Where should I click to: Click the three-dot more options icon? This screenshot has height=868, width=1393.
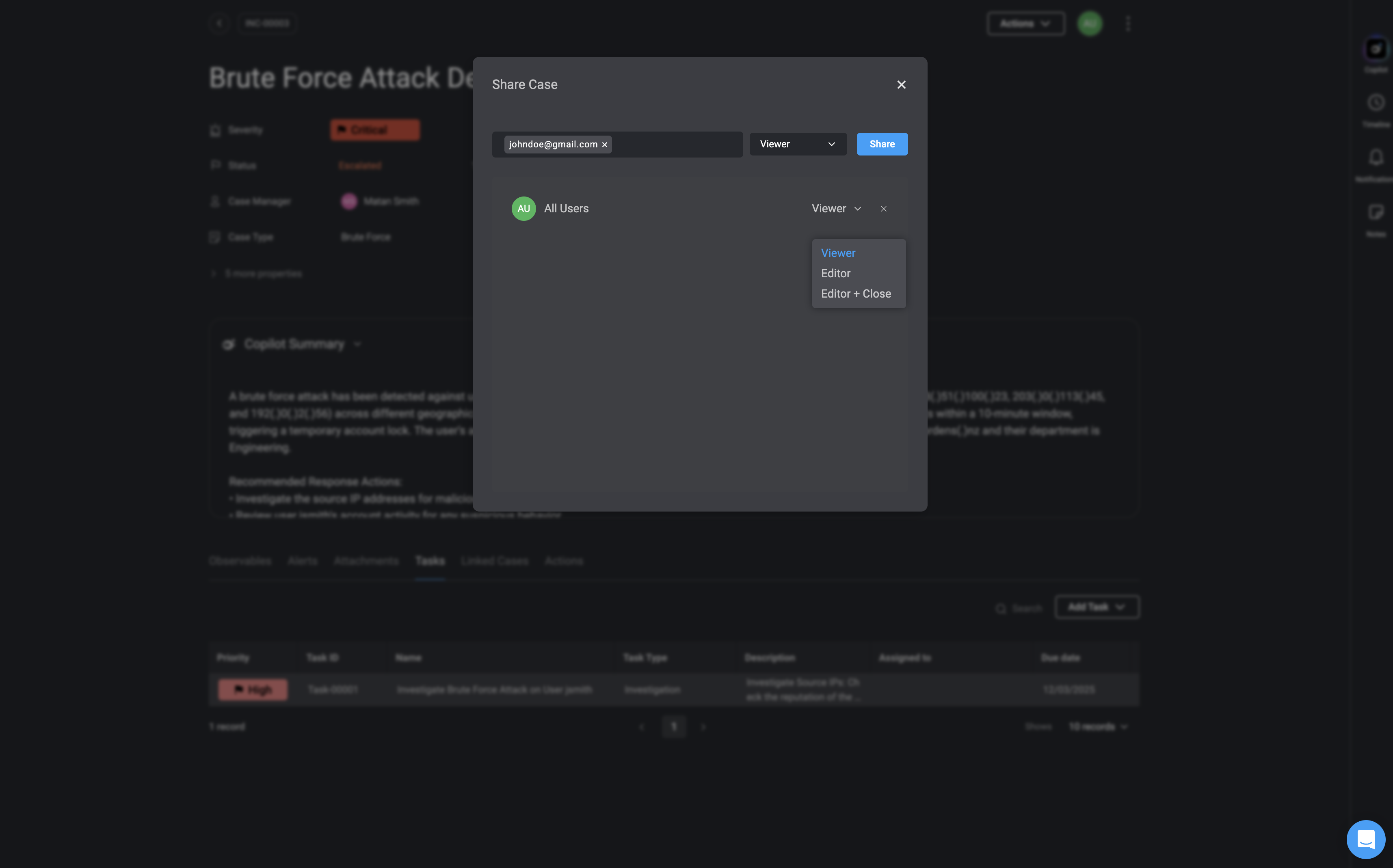pos(1128,24)
